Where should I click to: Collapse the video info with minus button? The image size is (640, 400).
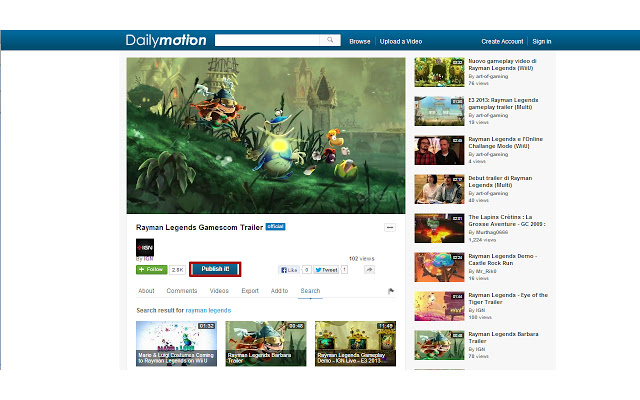pos(390,228)
